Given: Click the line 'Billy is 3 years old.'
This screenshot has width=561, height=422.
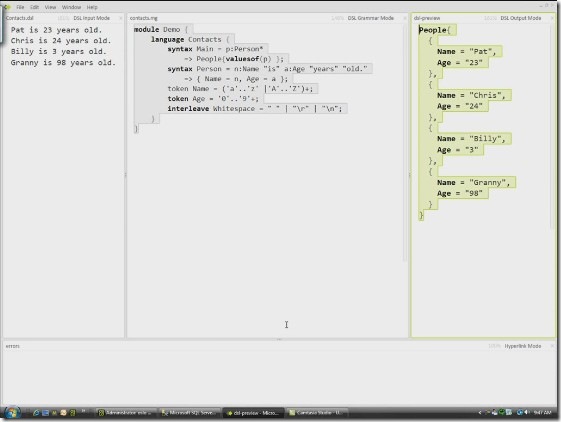Looking at the screenshot, I should click(58, 52).
